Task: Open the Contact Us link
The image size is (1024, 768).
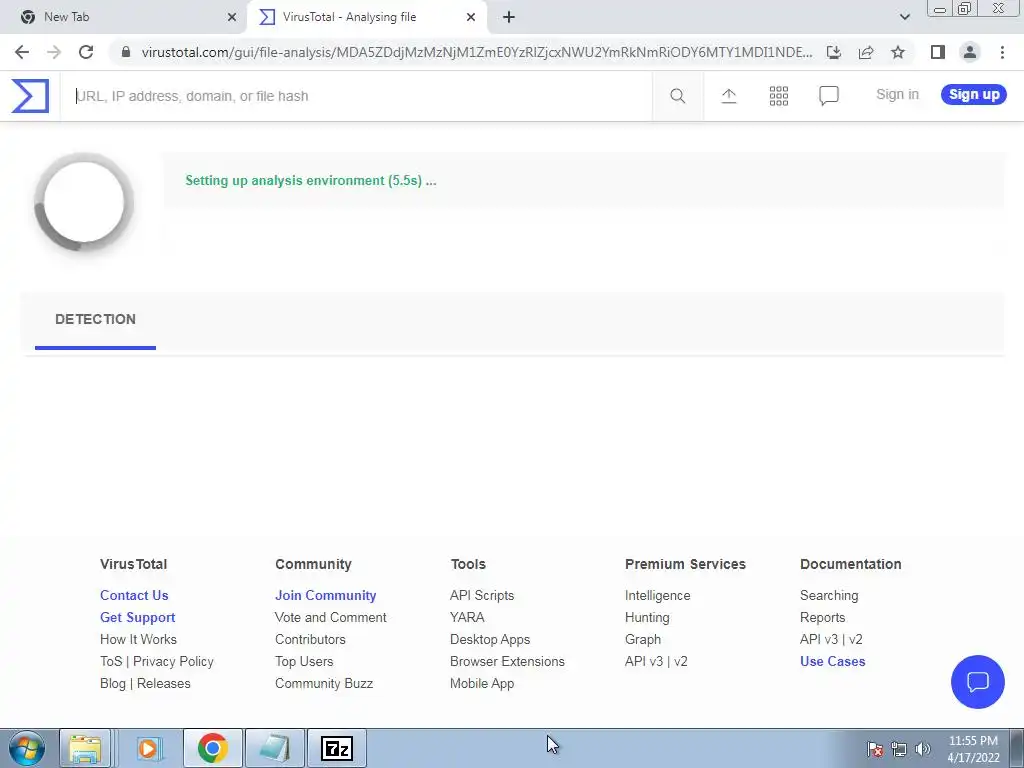Action: click(x=134, y=596)
